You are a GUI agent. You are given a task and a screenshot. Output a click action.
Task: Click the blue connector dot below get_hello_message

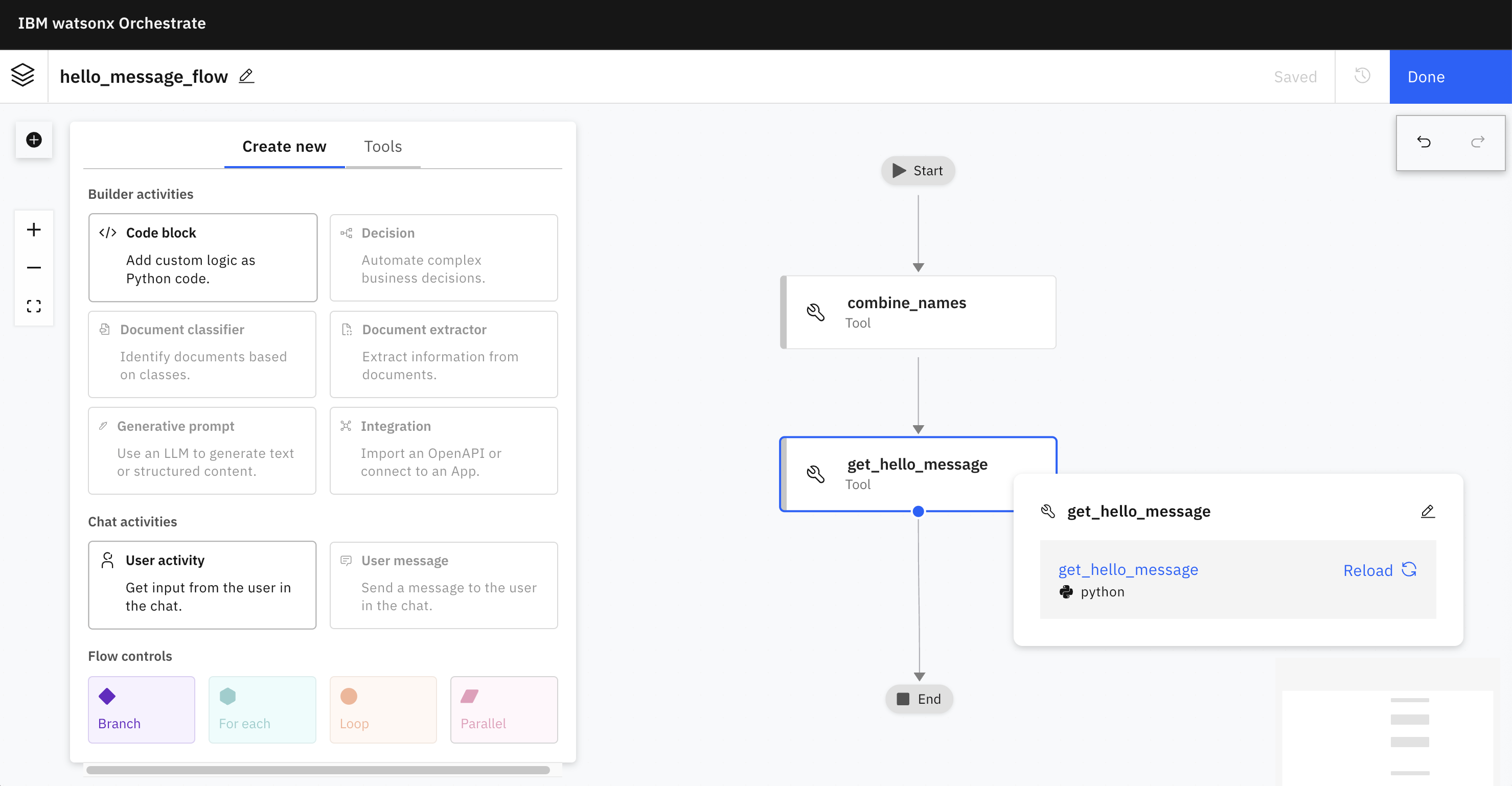[919, 511]
